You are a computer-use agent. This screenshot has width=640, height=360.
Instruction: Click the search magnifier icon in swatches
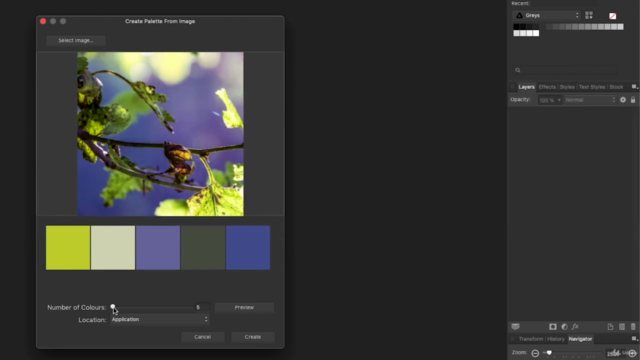(x=518, y=70)
